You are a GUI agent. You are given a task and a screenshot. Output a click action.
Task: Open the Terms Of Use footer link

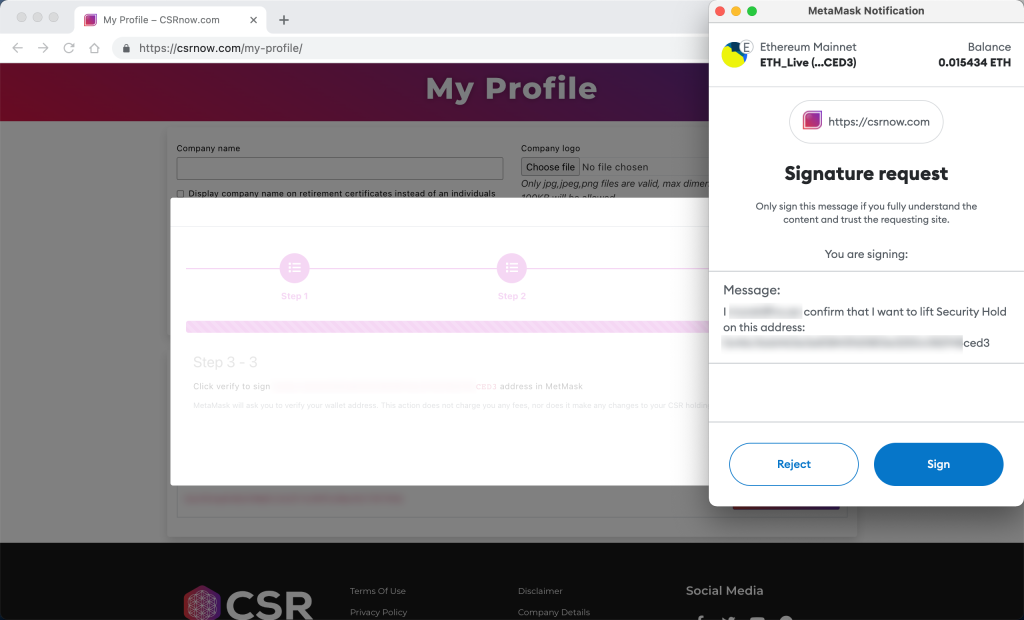coord(377,591)
